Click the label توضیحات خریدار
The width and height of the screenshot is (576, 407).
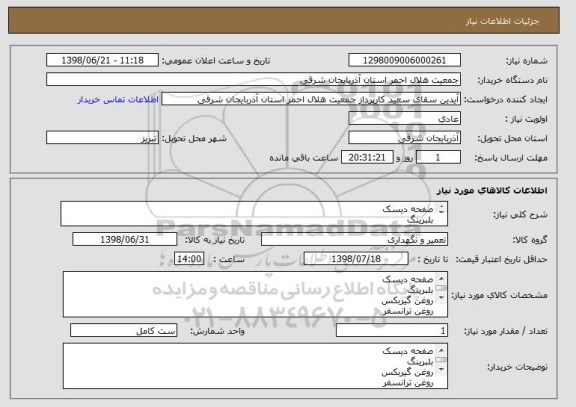point(517,367)
